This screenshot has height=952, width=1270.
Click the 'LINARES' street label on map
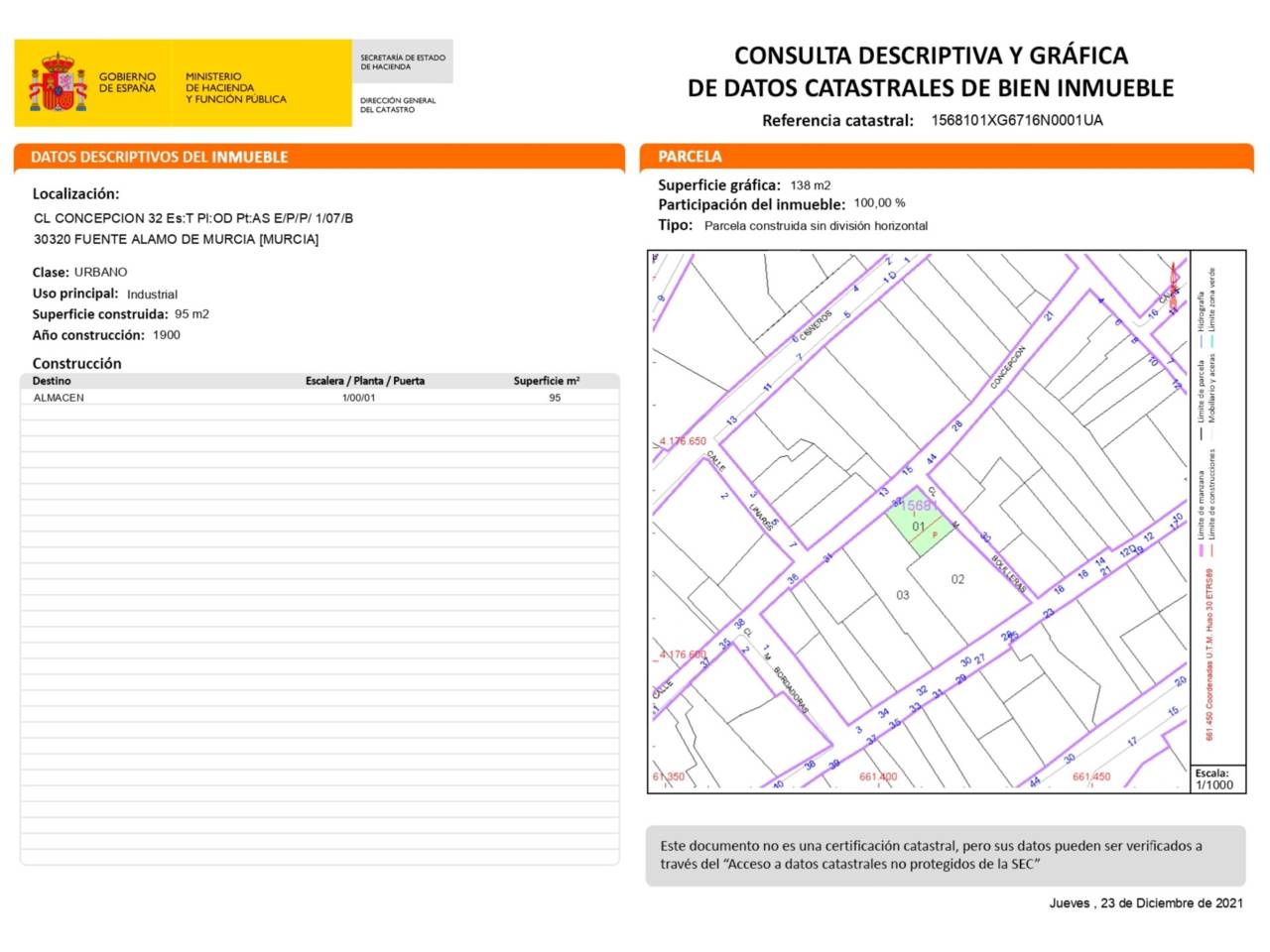(761, 518)
